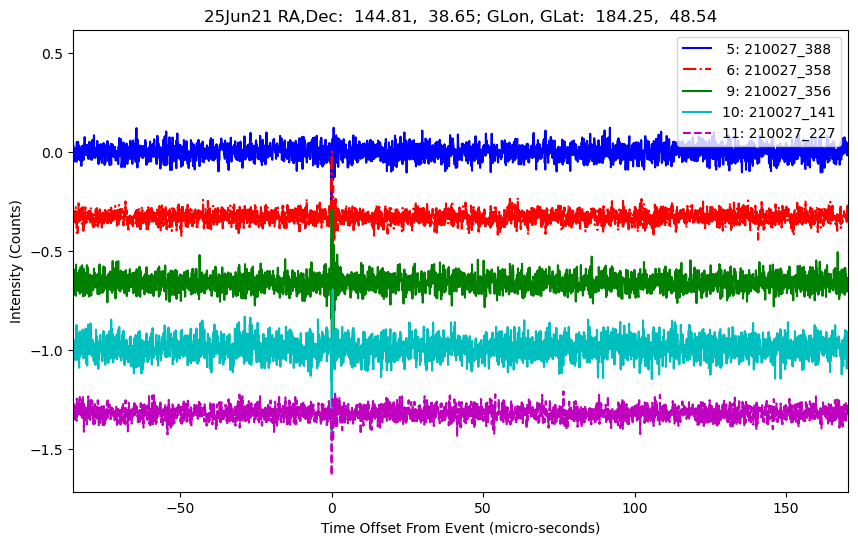Click the x-axis label Time Offset From Event

(x=460, y=528)
